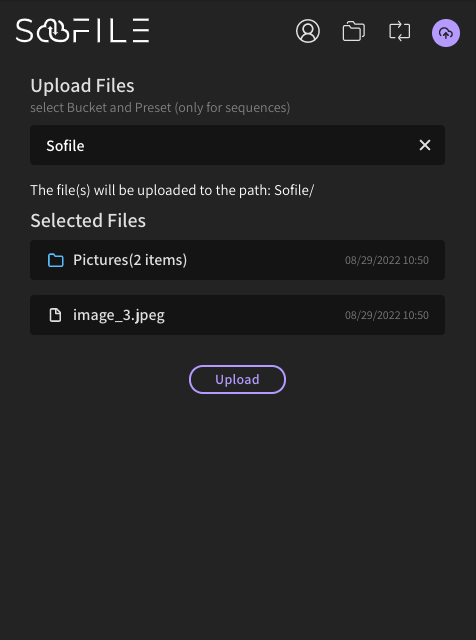Click the select Bucket and Preset subtitle

160,108
